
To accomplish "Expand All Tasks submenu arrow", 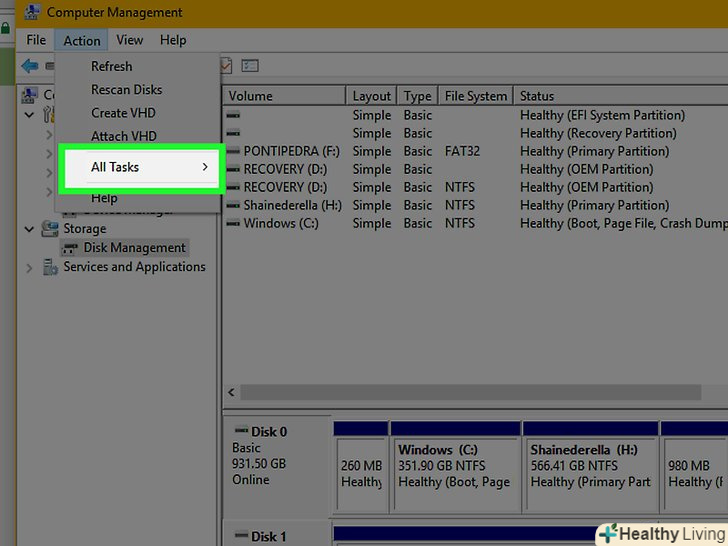I will point(205,167).
